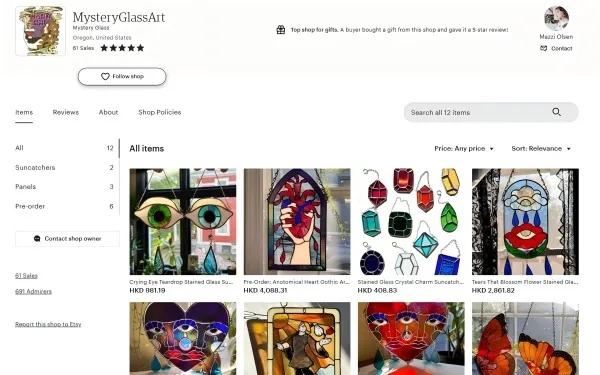Image resolution: width=600 pixels, height=375 pixels.
Task: Open the Crying Eye Teardrop thumbnail
Action: pyautogui.click(x=183, y=222)
